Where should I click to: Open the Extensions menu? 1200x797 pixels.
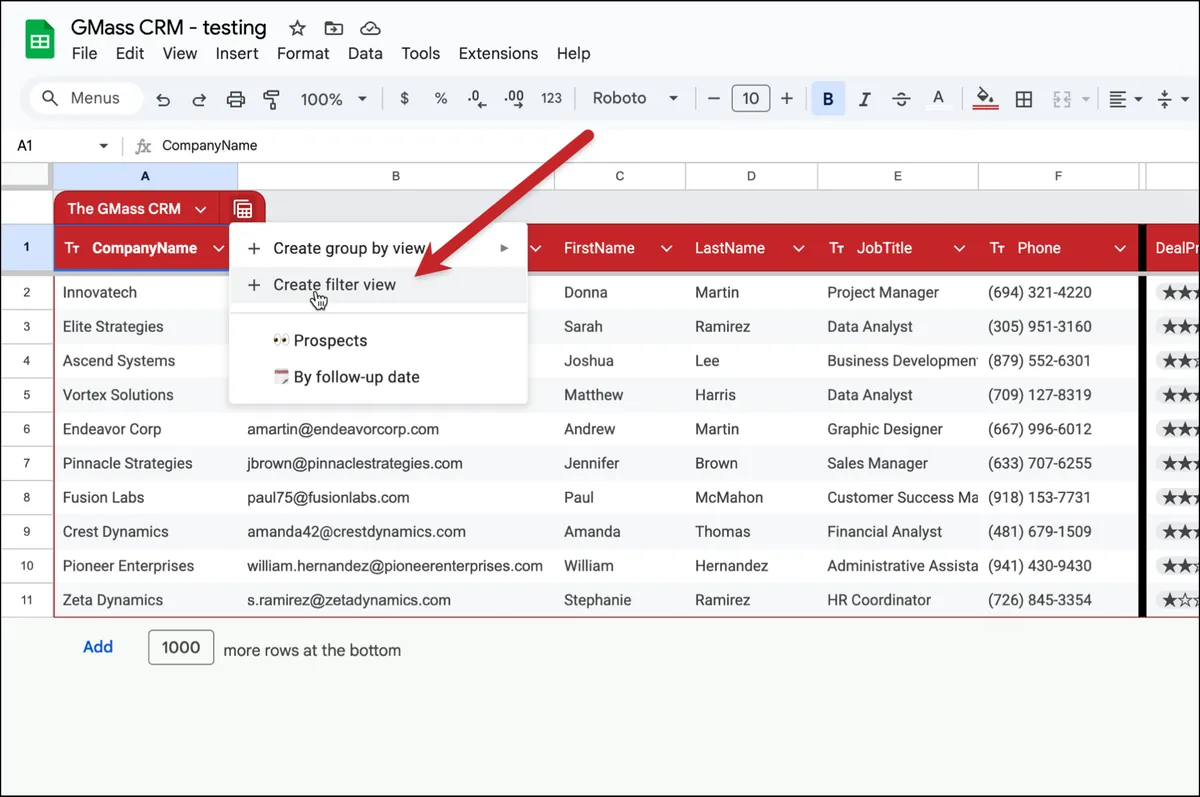(x=498, y=53)
